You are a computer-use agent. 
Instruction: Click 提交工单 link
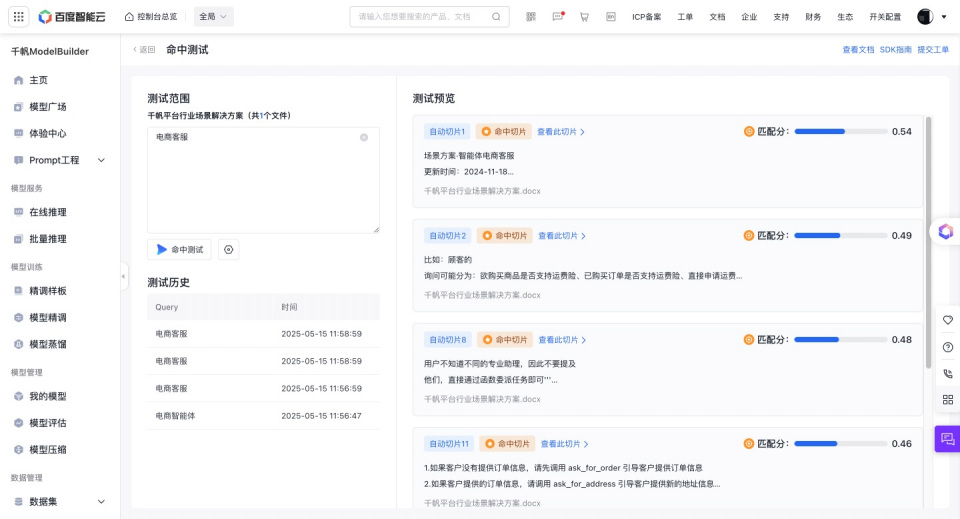932,50
